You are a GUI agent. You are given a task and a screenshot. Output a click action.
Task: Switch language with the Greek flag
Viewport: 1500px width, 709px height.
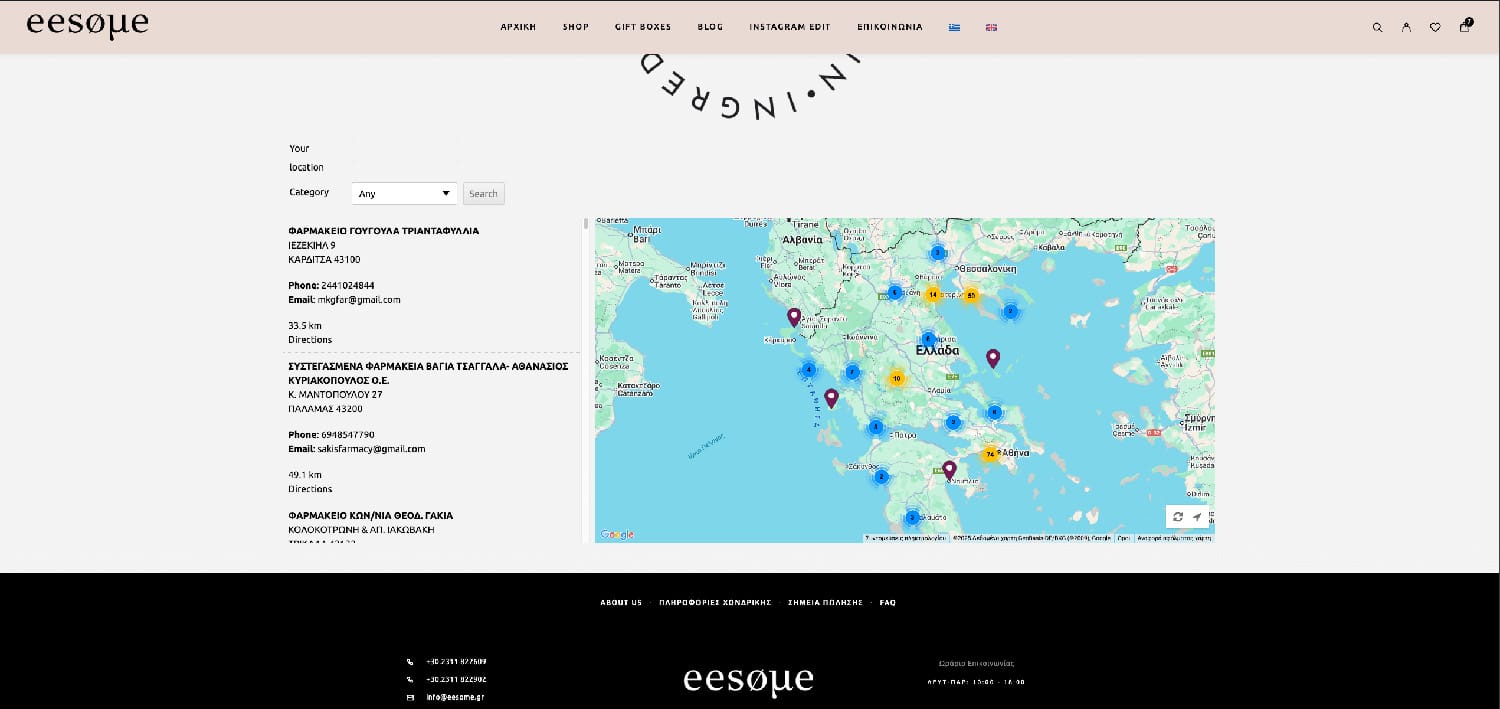[954, 28]
